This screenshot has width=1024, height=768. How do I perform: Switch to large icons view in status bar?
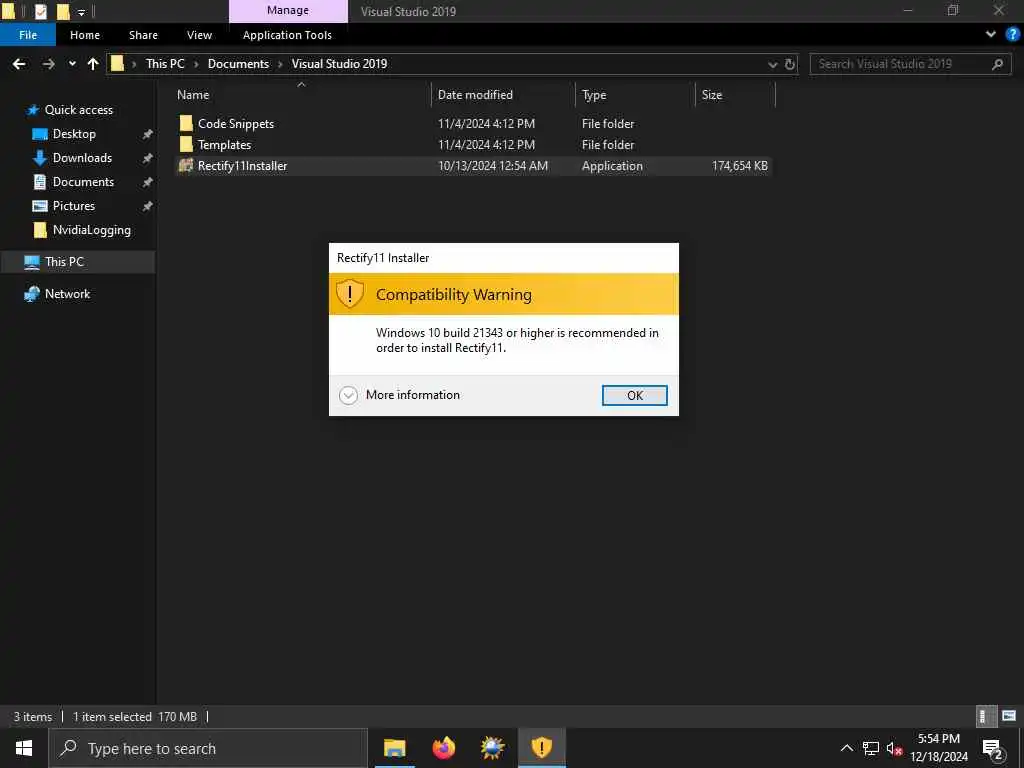coord(1009,716)
